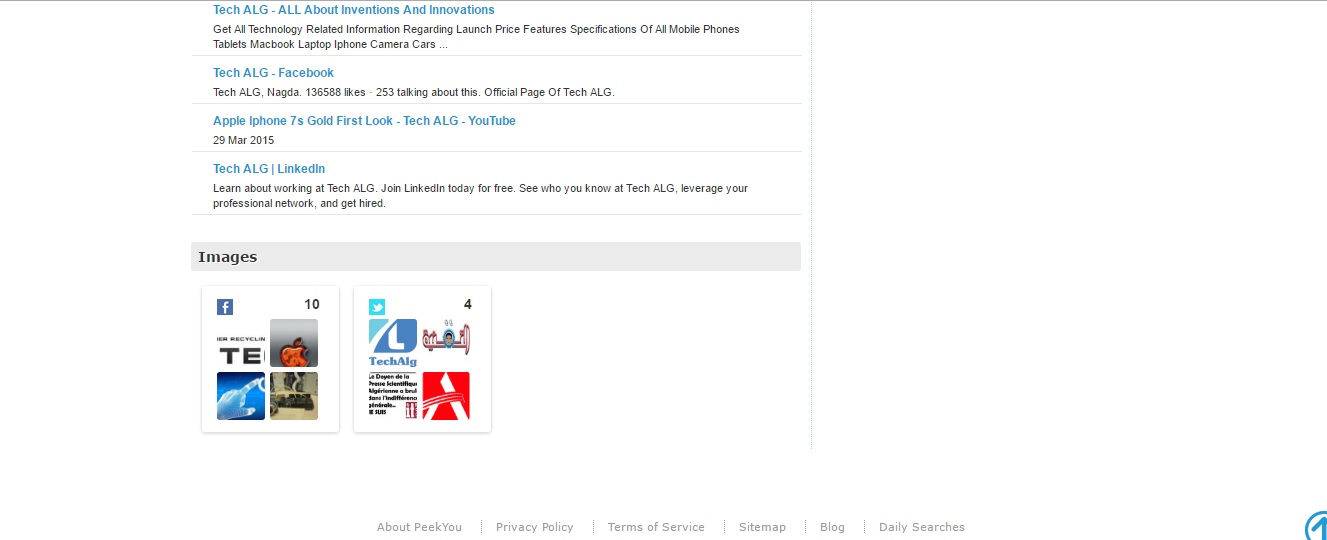This screenshot has width=1327, height=540.
Task: Open the 'Tech ALG | LinkedIn' result
Action: (269, 169)
